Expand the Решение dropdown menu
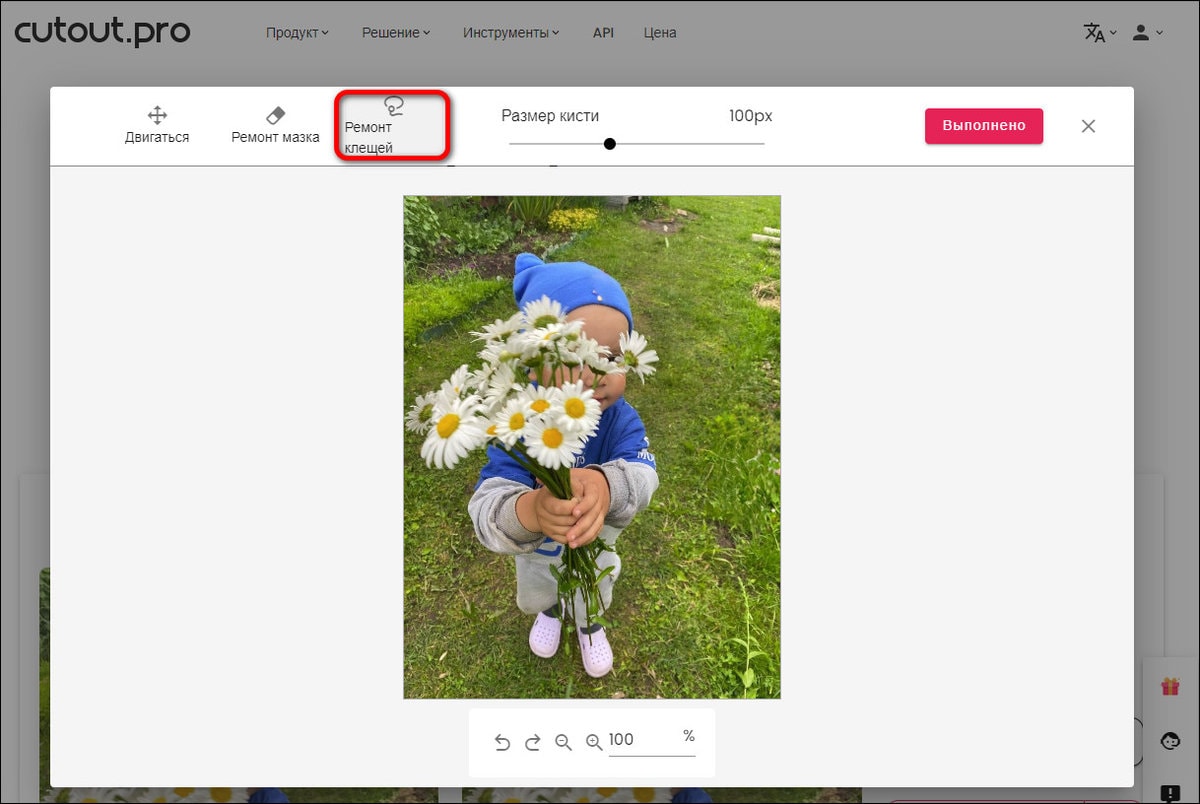Viewport: 1200px width, 804px height. coord(396,33)
